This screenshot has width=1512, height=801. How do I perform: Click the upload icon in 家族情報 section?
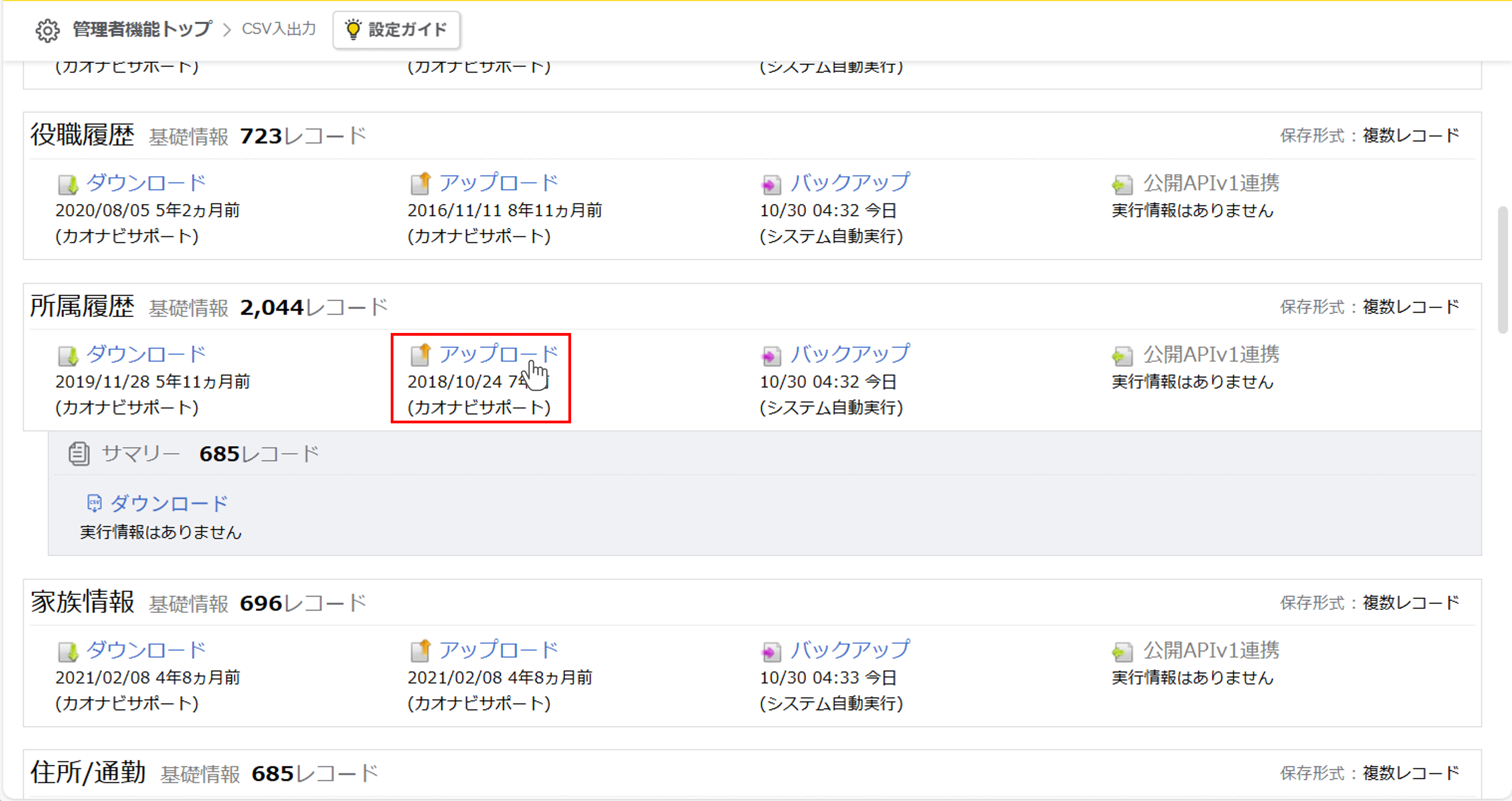pos(421,649)
